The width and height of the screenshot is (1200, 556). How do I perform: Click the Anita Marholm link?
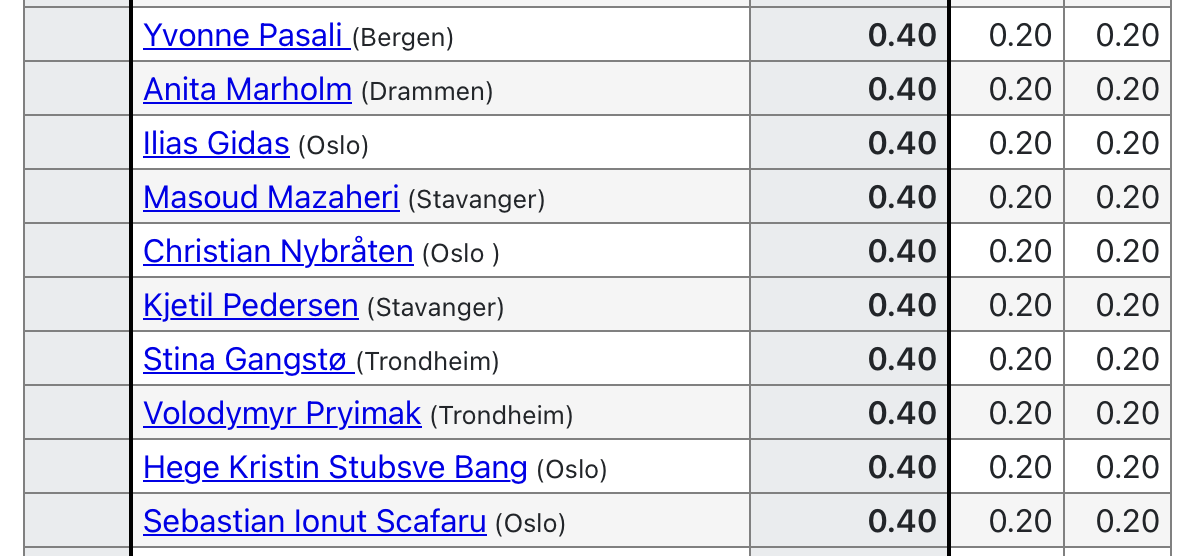click(x=247, y=90)
